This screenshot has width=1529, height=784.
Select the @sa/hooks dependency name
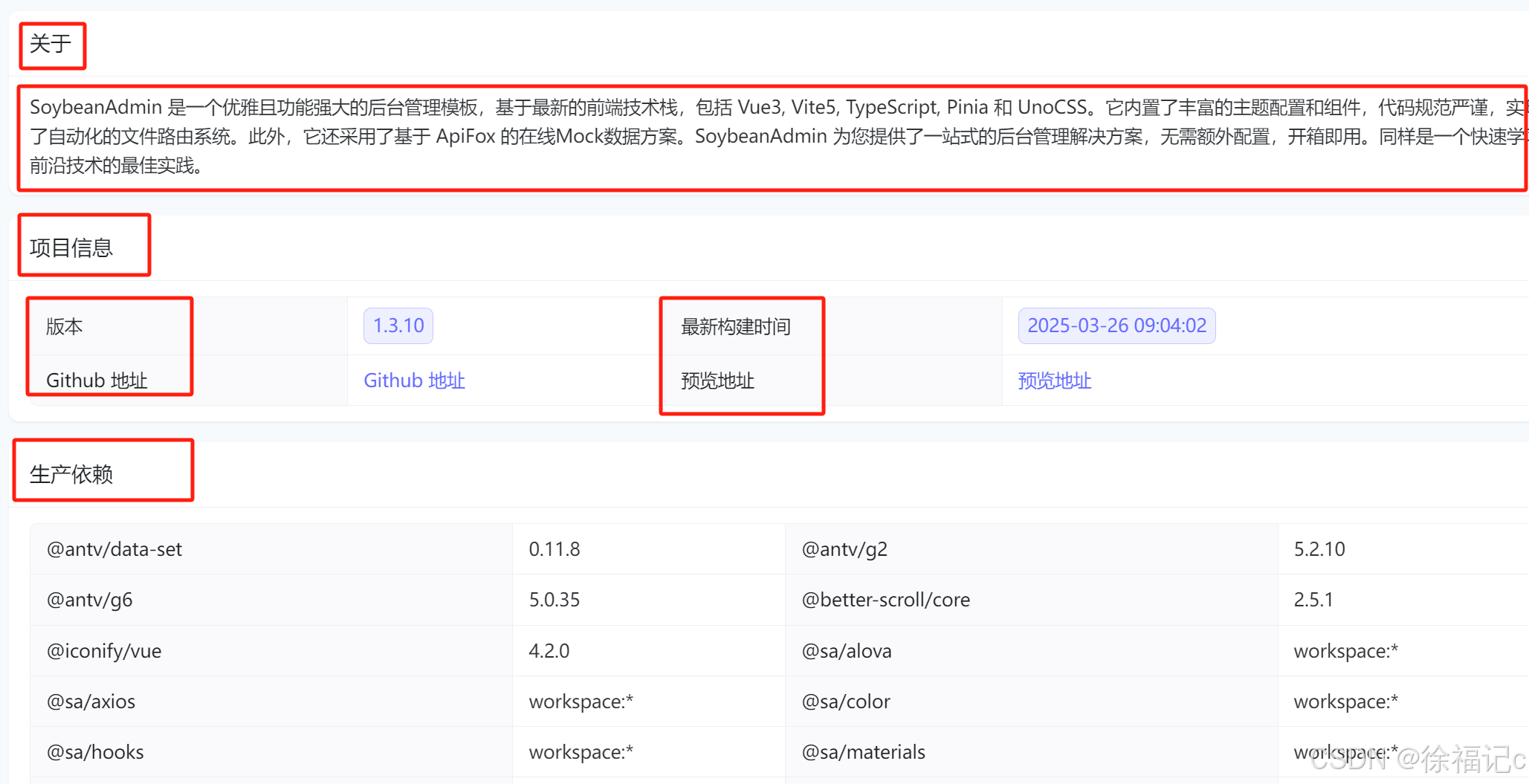[95, 752]
